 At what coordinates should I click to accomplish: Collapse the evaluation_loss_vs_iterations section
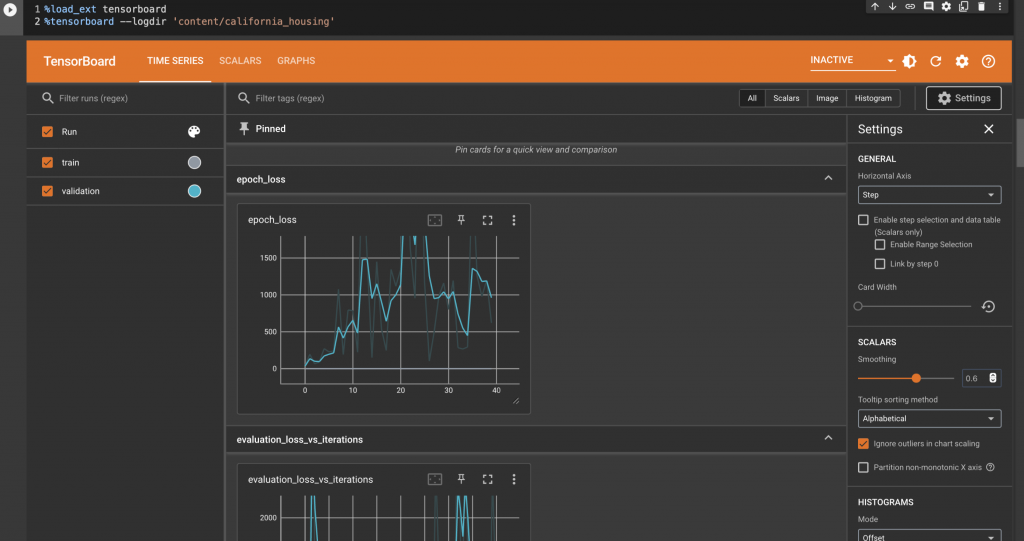click(x=828, y=438)
